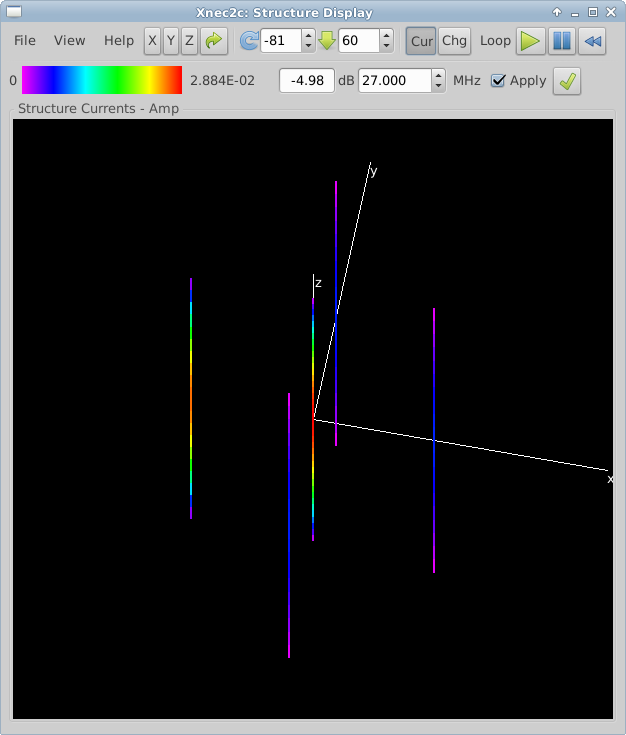
Task: Open the Help menu
Action: pyautogui.click(x=119, y=41)
